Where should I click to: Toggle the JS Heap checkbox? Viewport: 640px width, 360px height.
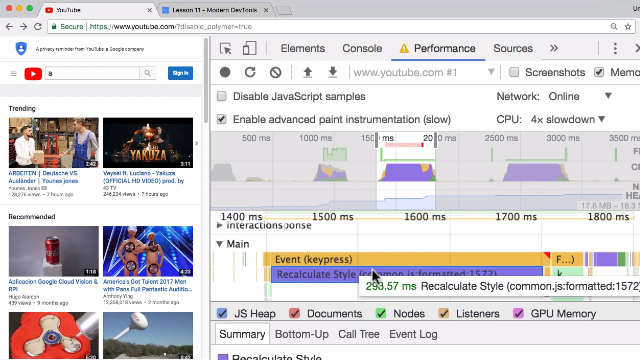[222, 313]
